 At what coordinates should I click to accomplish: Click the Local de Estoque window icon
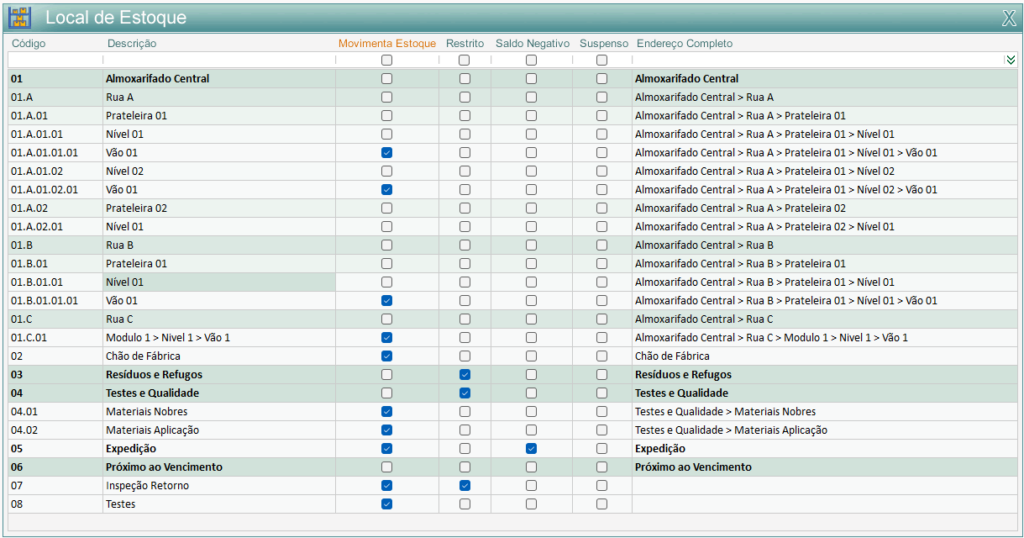20,17
